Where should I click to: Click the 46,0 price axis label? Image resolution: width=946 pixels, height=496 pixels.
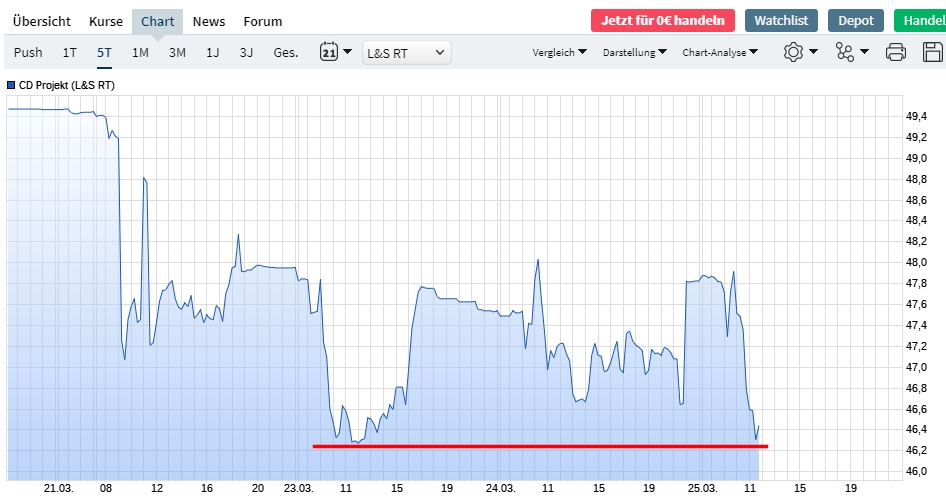pos(916,471)
